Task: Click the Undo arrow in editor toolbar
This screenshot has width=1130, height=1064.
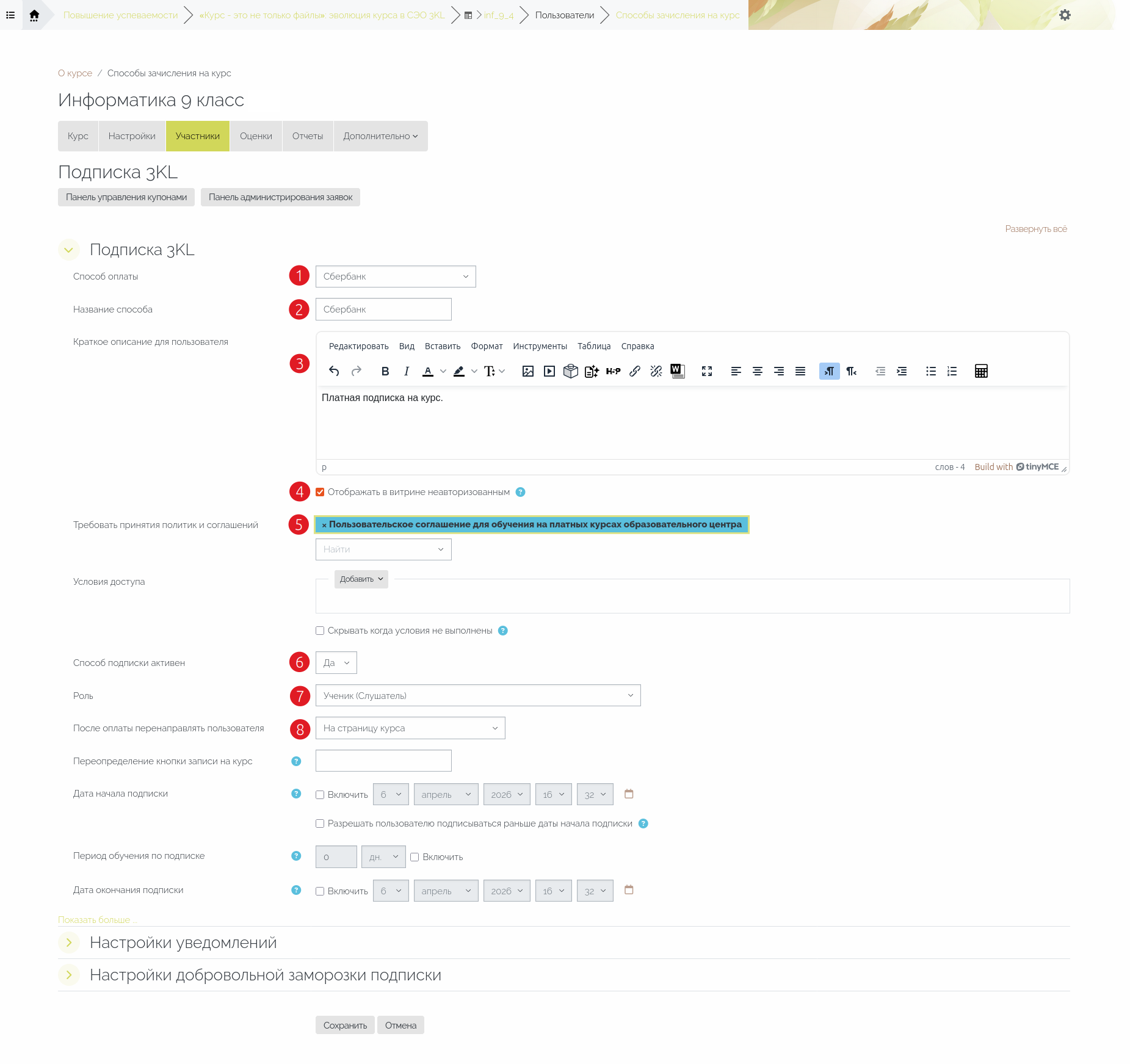Action: [334, 371]
